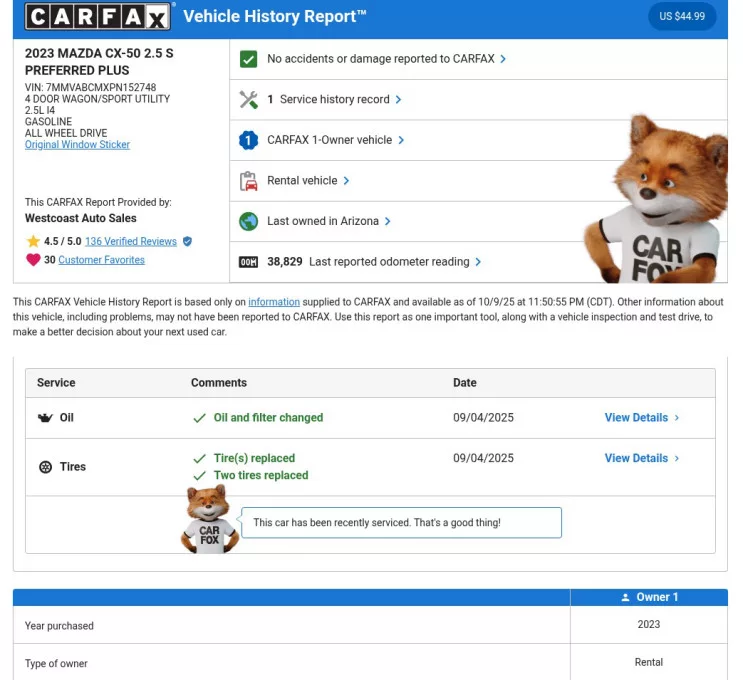Open the Original Window Sticker link
743x680 pixels.
(x=77, y=145)
